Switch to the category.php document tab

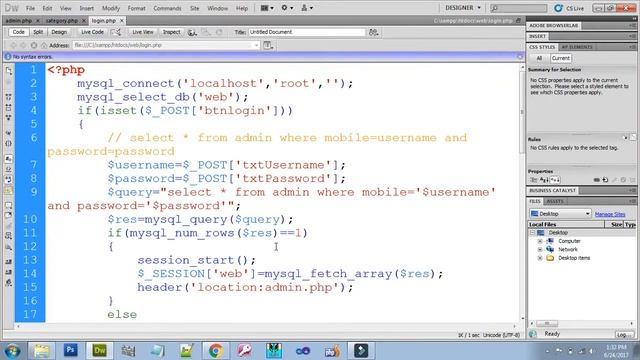62,20
